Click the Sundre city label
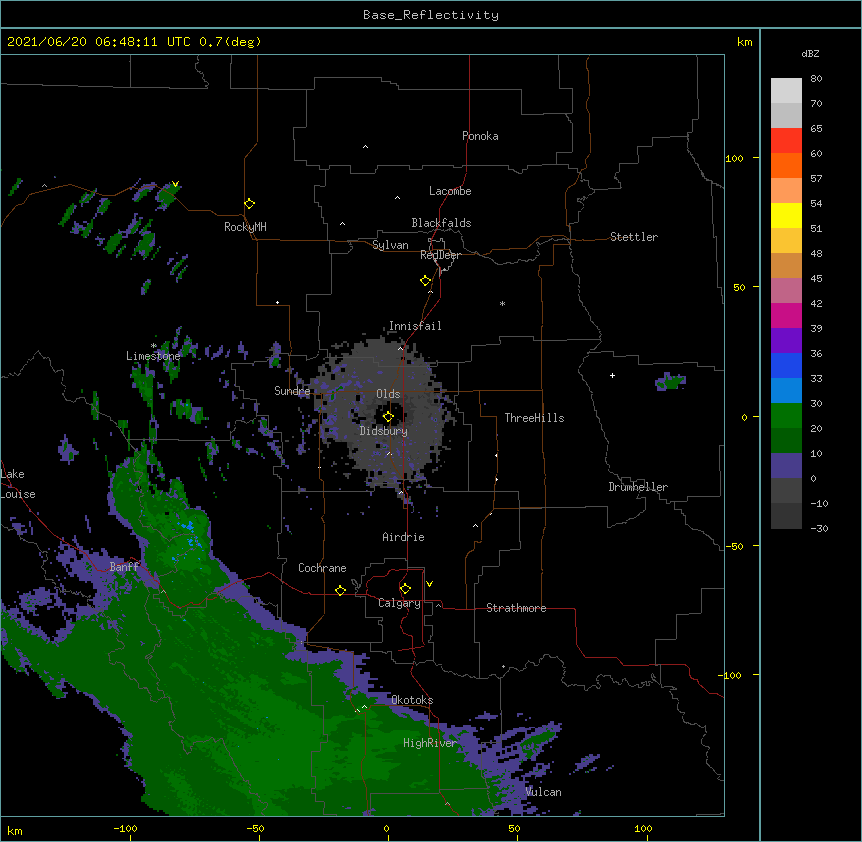Image resolution: width=862 pixels, height=842 pixels. 292,391
